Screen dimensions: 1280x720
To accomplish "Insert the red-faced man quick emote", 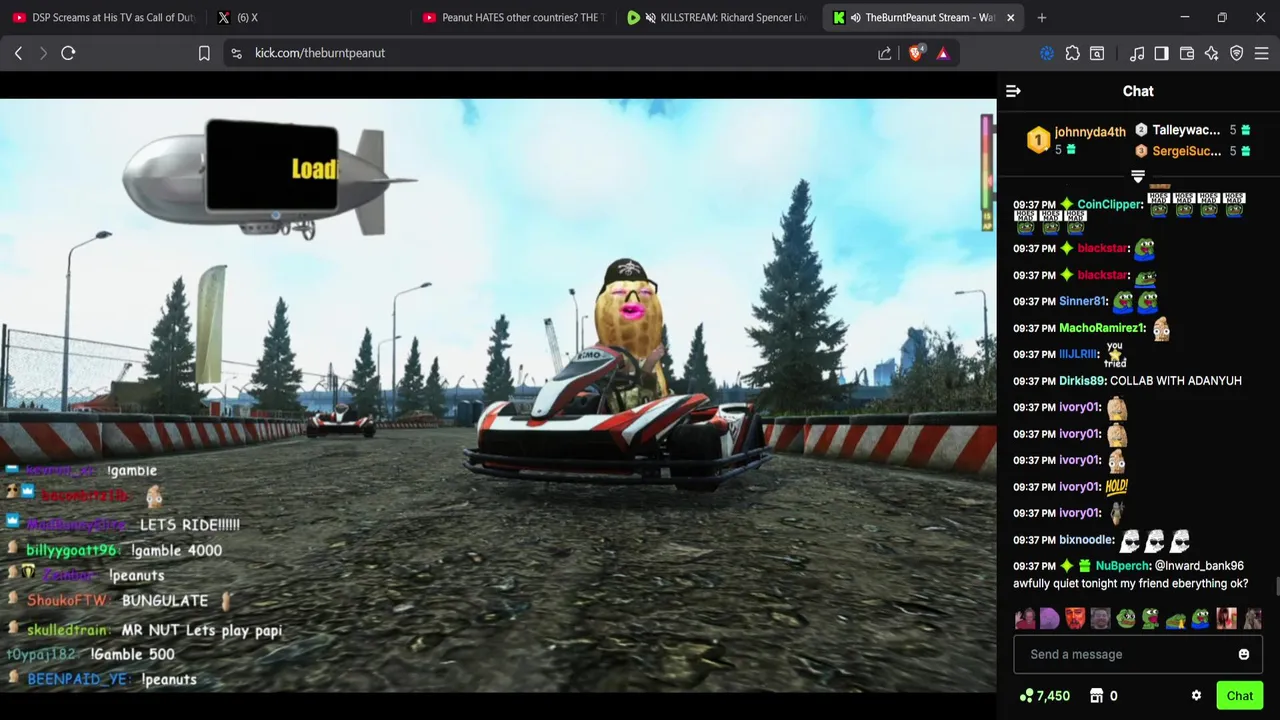I will click(1075, 619).
